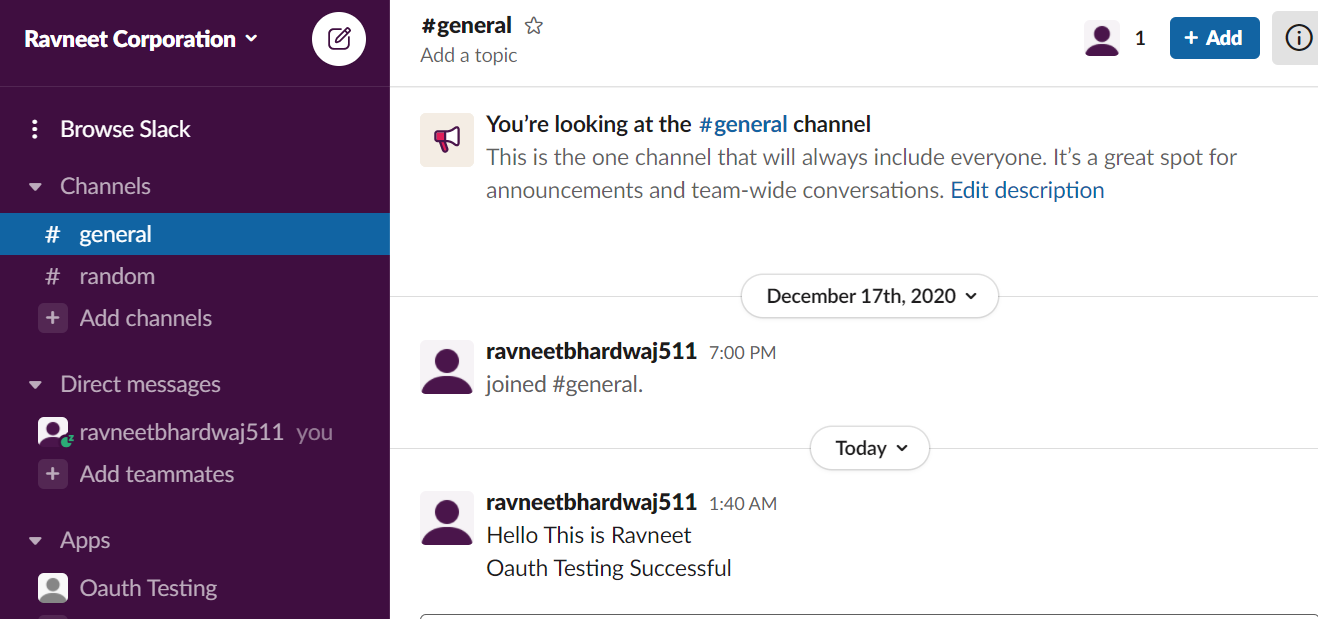Collapse the Channels section
This screenshot has height=619, width=1318.
[x=36, y=187]
